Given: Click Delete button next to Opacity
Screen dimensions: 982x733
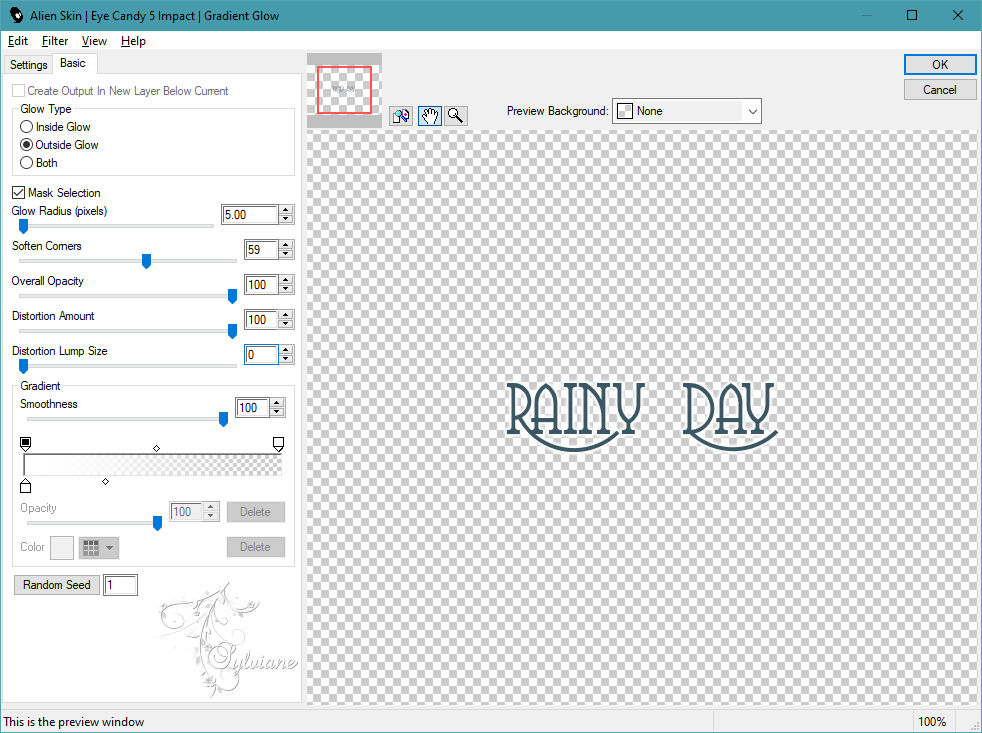Looking at the screenshot, I should (x=256, y=512).
